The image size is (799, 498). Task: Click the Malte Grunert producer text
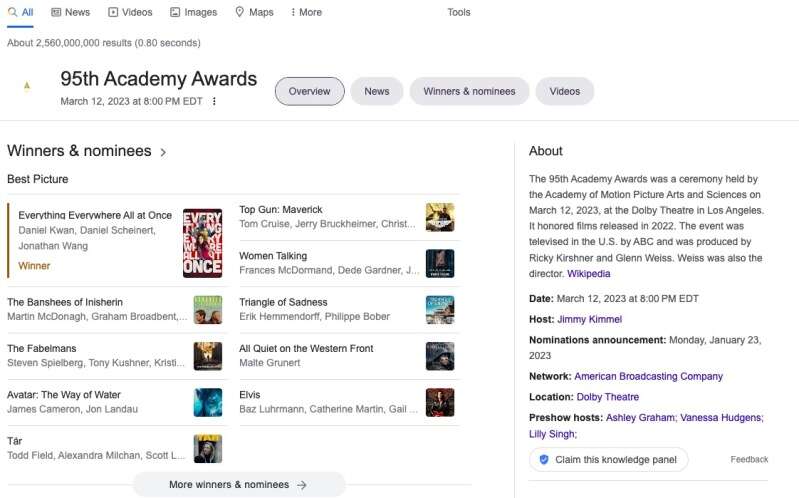[x=270, y=363]
